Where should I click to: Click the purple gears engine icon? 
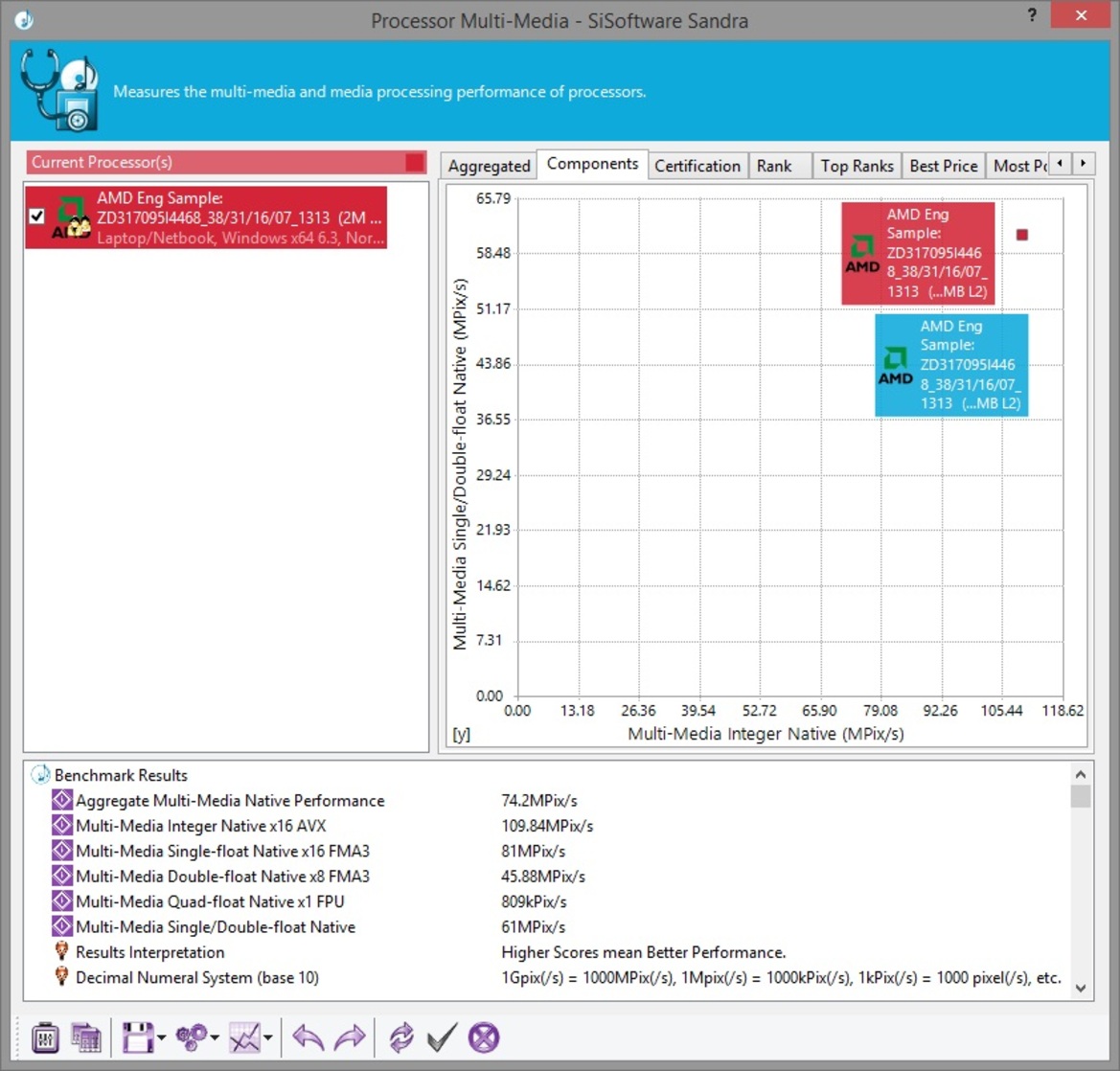point(192,1037)
